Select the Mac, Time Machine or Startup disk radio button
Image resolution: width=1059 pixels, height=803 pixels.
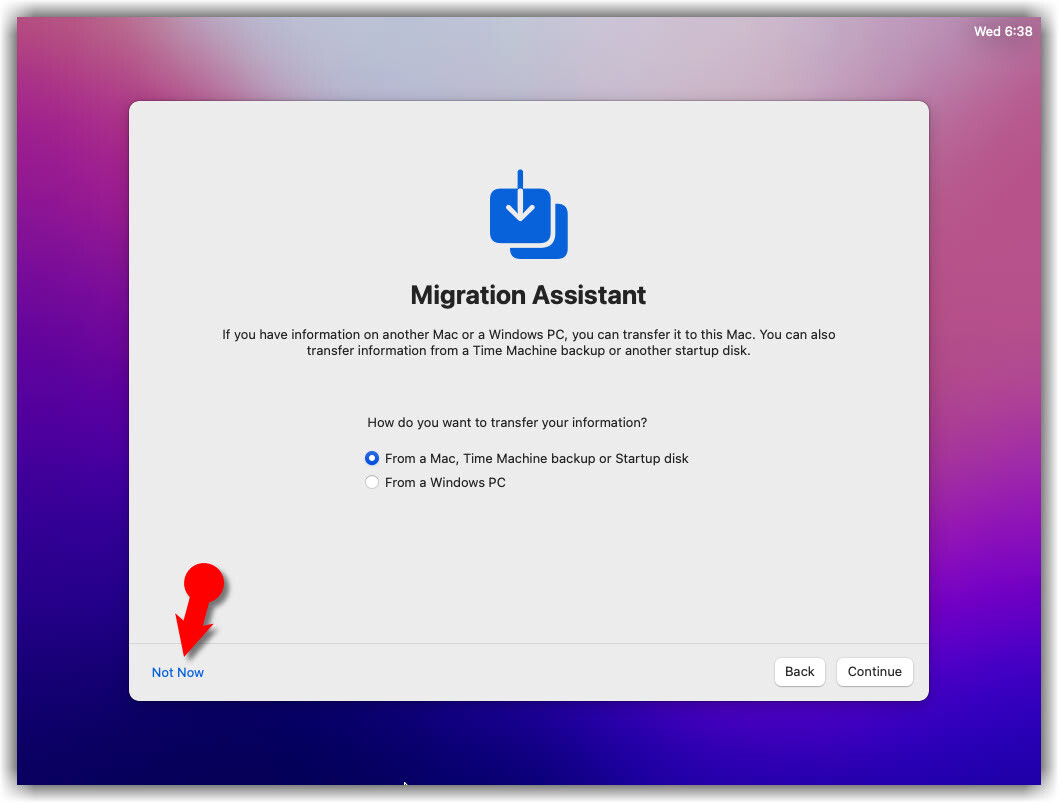(372, 459)
